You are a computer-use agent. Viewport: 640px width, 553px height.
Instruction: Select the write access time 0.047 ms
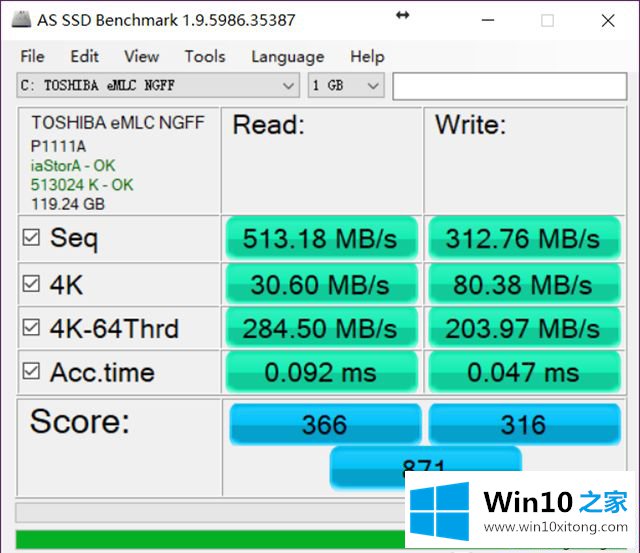pyautogui.click(x=524, y=372)
